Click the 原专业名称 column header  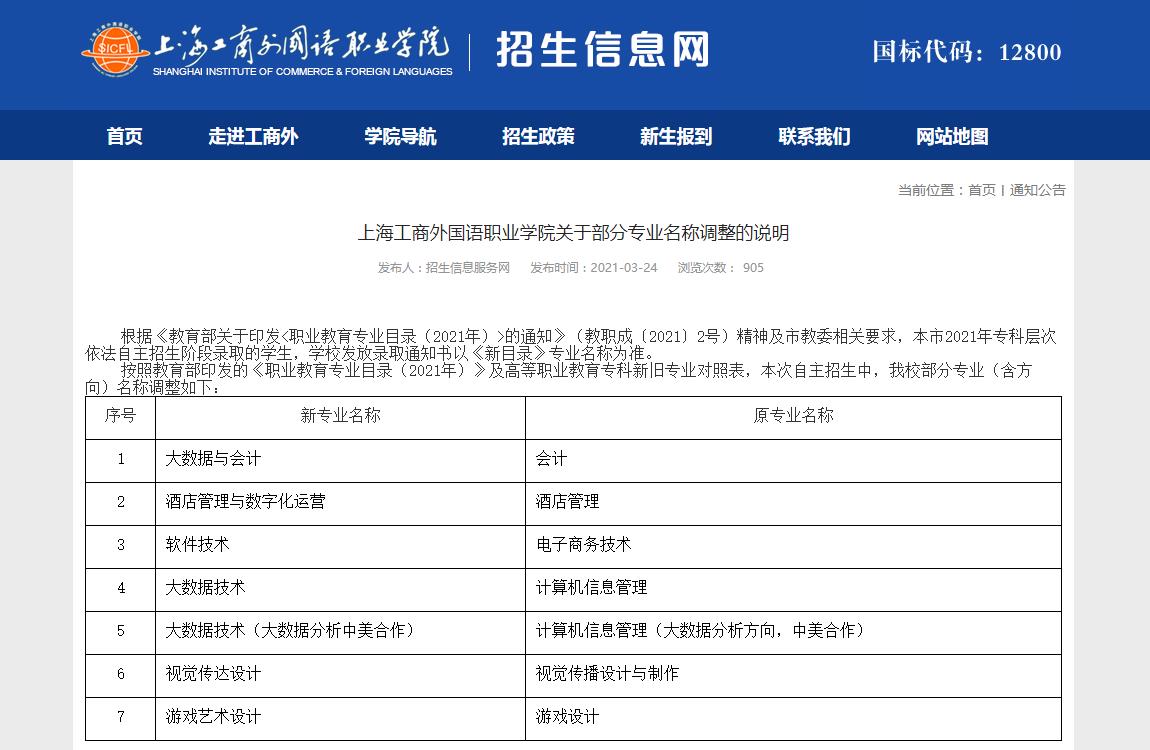click(x=794, y=418)
